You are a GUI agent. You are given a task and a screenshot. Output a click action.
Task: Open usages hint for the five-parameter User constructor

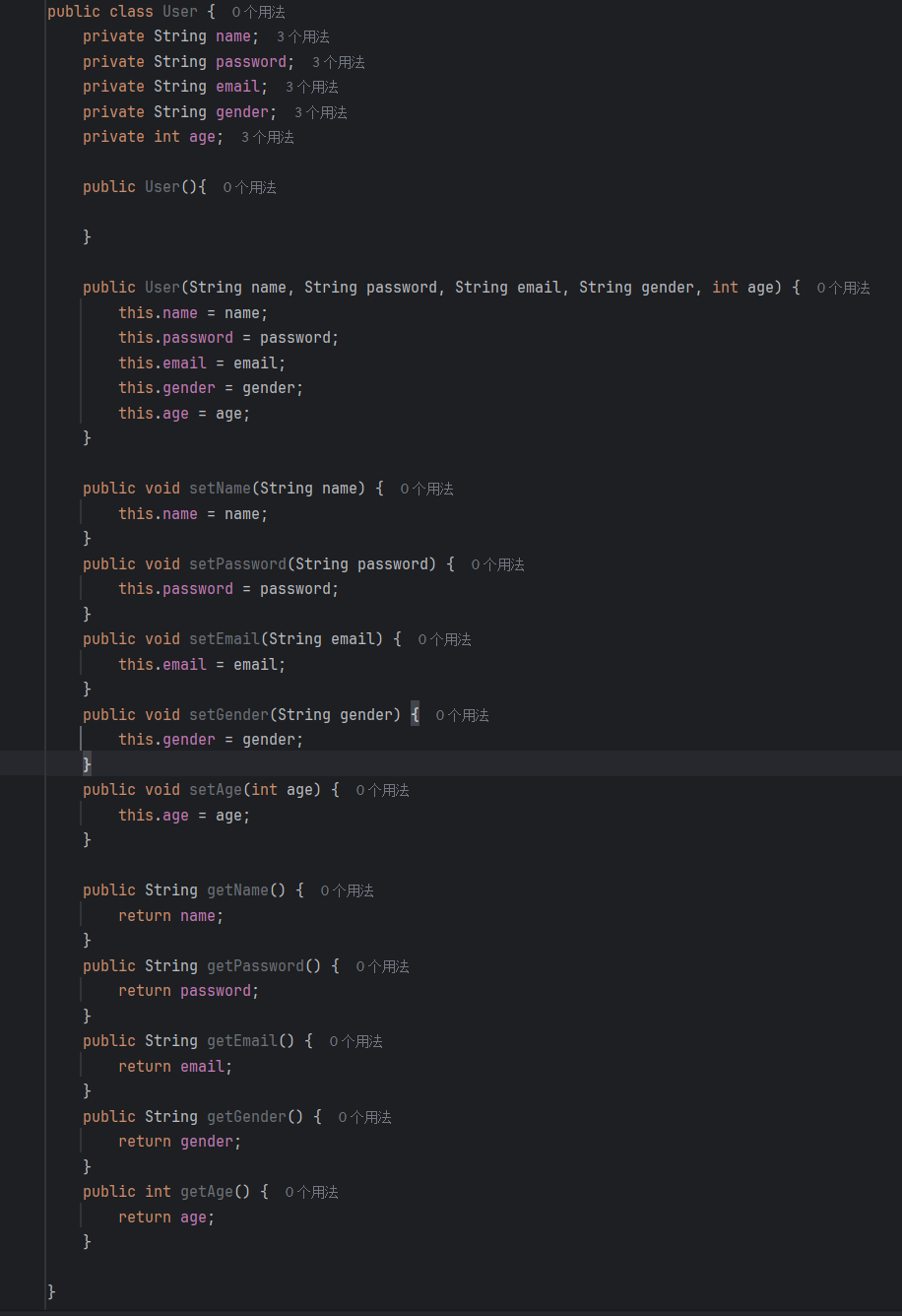(844, 288)
